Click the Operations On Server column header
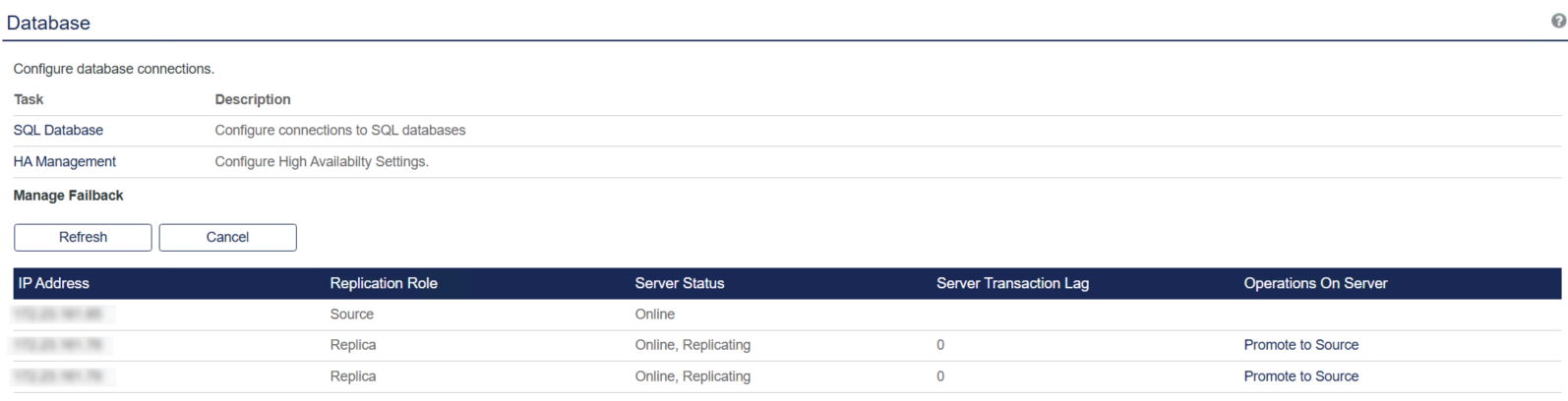Screen dimensions: 1568x401 pyautogui.click(x=1315, y=284)
